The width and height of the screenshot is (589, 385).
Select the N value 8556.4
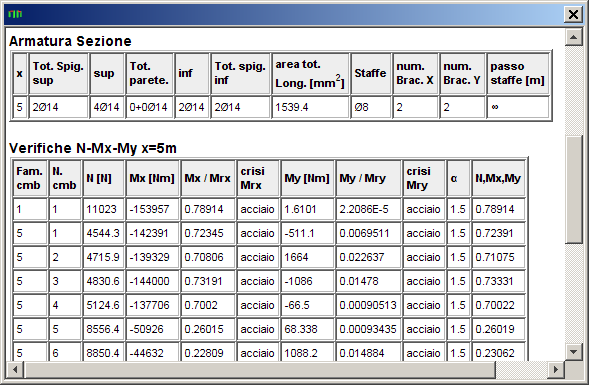103,329
